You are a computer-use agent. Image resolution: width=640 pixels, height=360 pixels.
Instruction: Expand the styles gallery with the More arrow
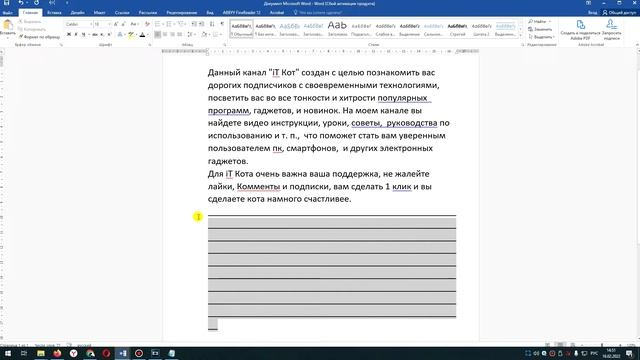(520, 36)
